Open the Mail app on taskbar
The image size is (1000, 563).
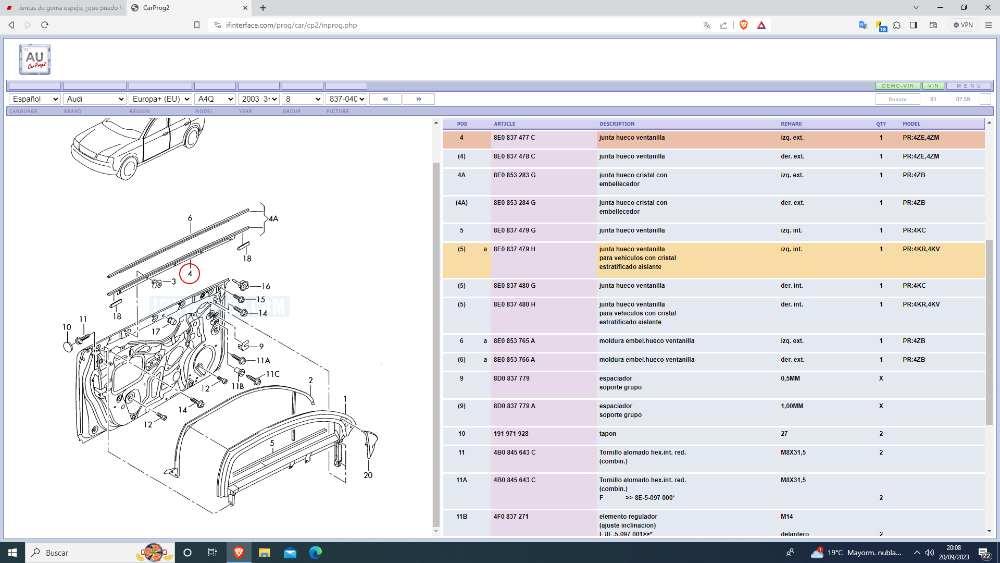pyautogui.click(x=290, y=552)
